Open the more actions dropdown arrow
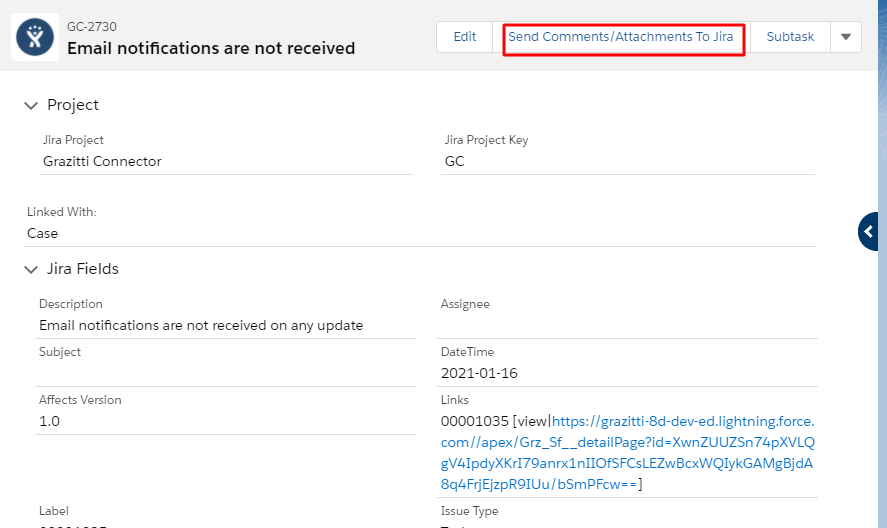887x528 pixels. (x=846, y=37)
